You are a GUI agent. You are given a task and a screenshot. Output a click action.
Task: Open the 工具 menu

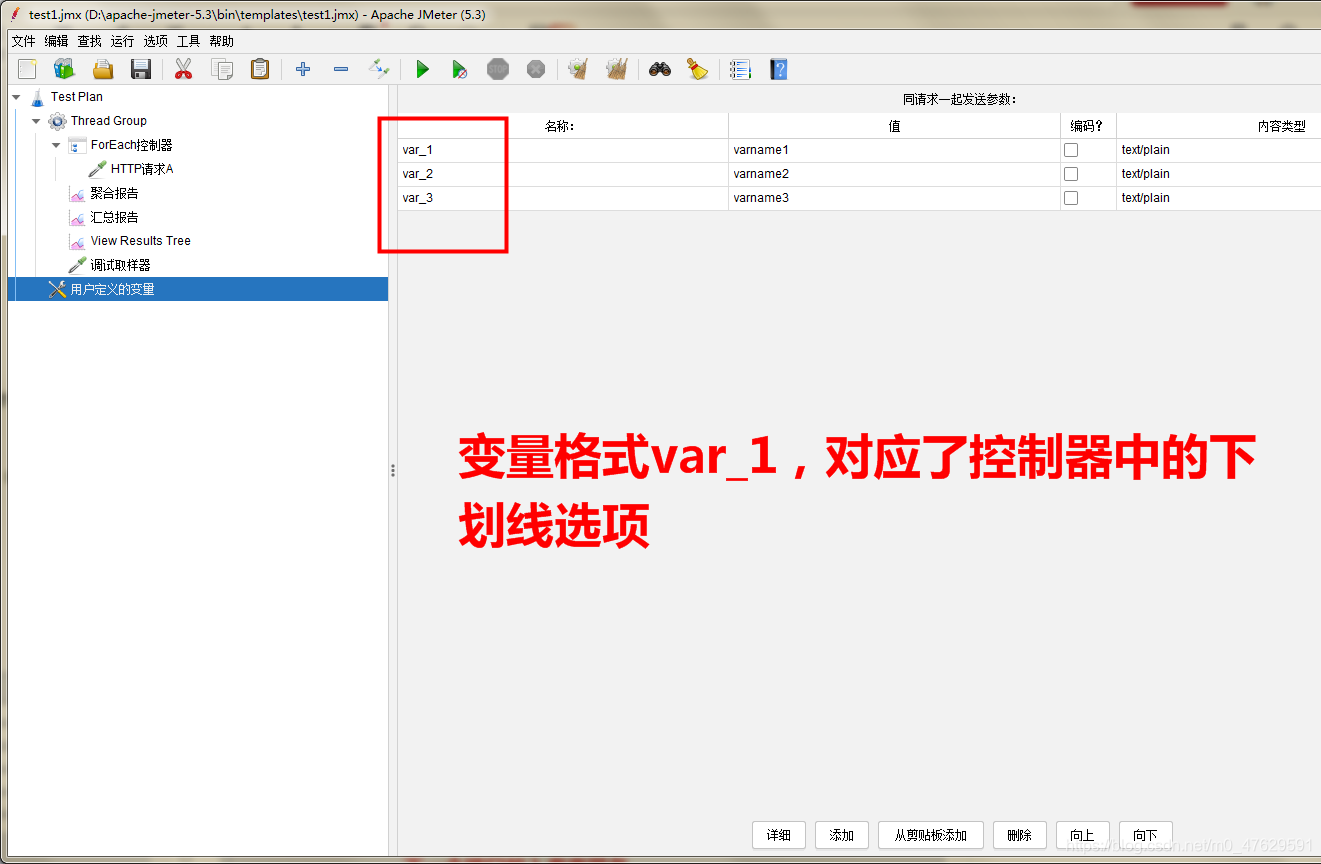[x=189, y=41]
